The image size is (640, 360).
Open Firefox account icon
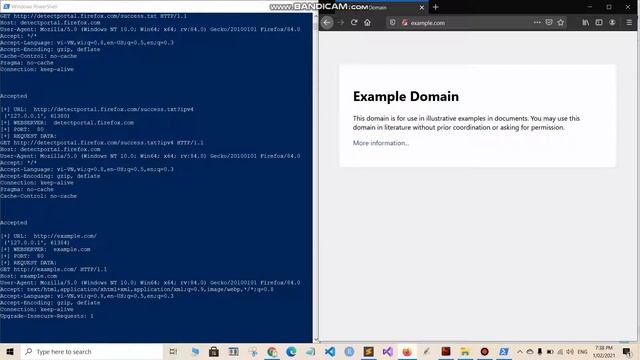(x=612, y=23)
